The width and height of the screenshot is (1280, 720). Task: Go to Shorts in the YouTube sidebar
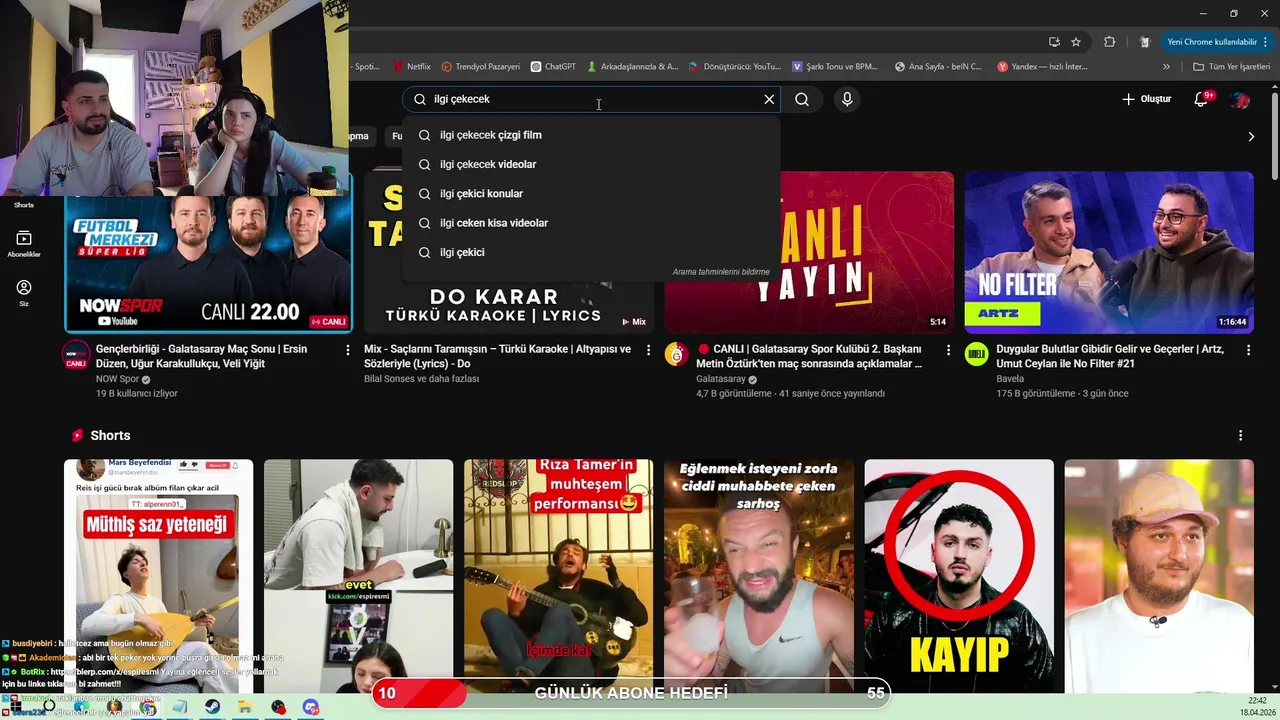24,204
